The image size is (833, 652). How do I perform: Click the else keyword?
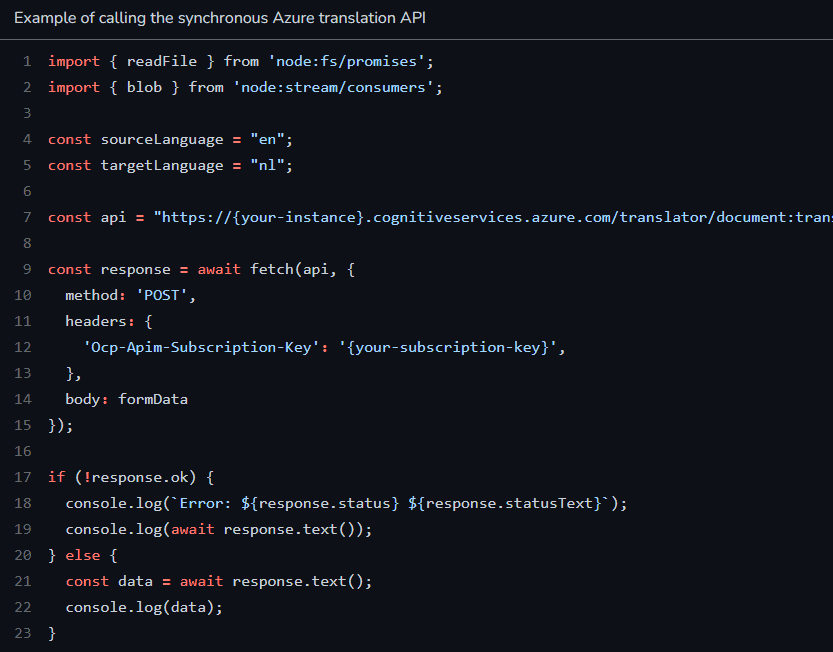click(x=83, y=555)
